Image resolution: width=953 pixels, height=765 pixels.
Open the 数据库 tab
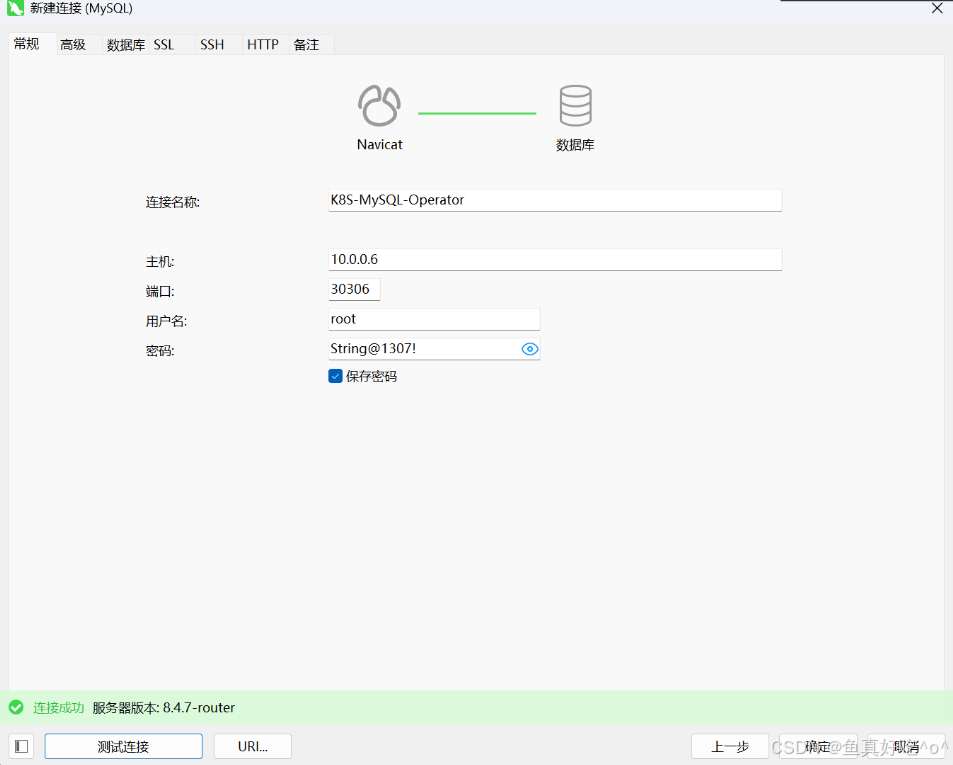point(125,45)
